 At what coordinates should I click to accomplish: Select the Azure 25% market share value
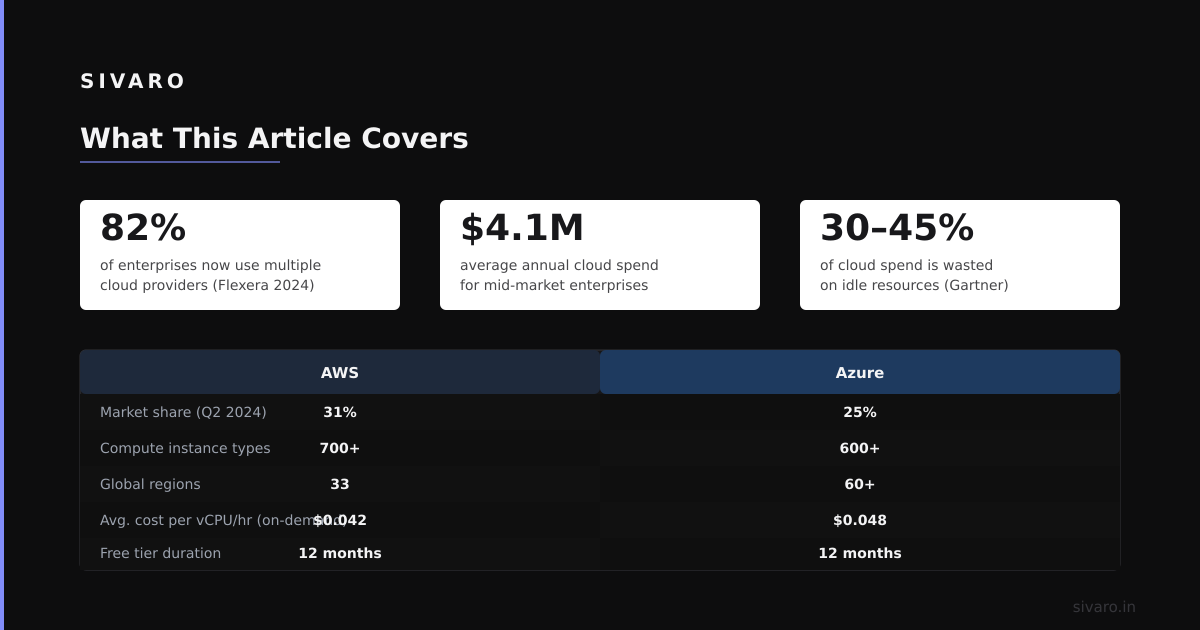tap(860, 412)
